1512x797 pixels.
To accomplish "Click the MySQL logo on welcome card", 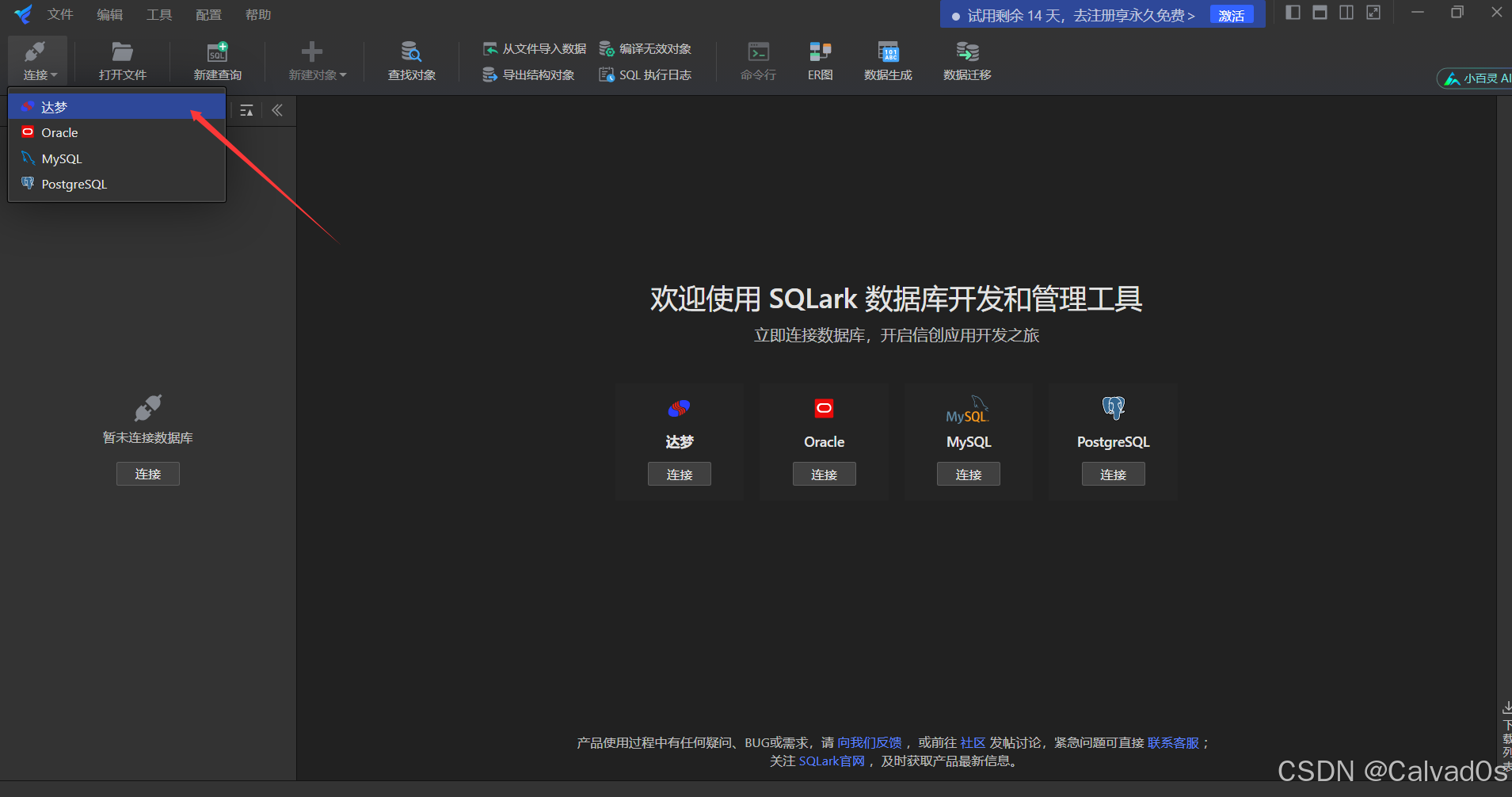I will 968,410.
